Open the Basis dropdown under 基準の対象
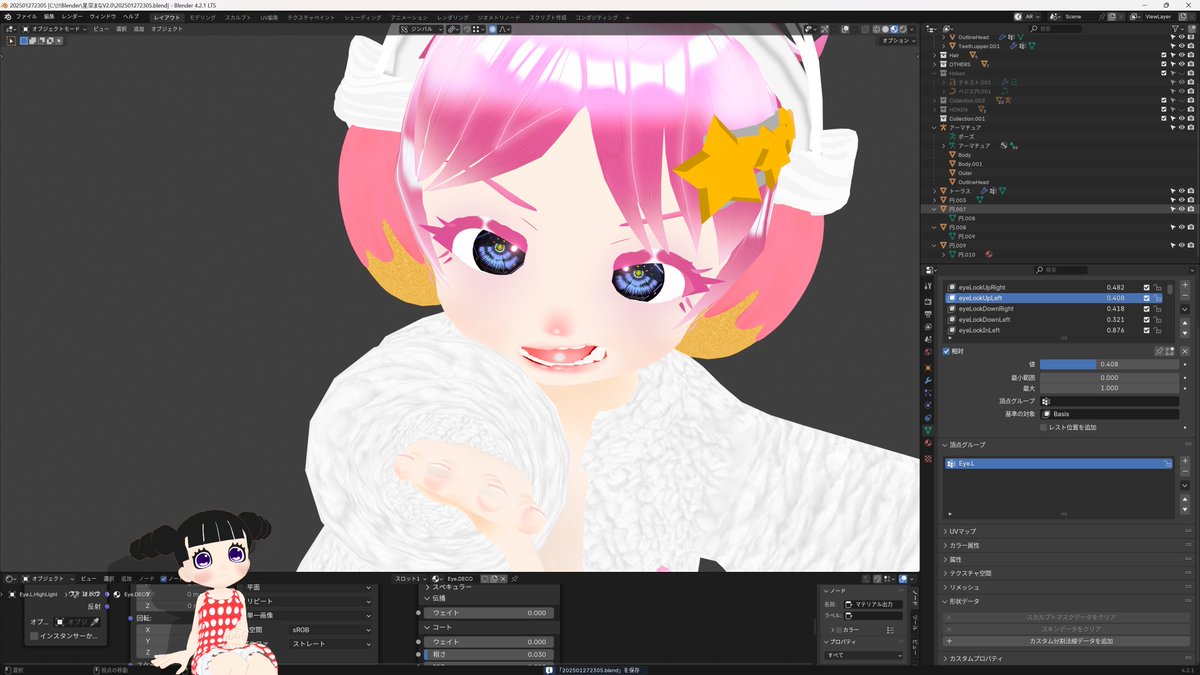This screenshot has width=1200, height=675. pyautogui.click(x=1108, y=413)
